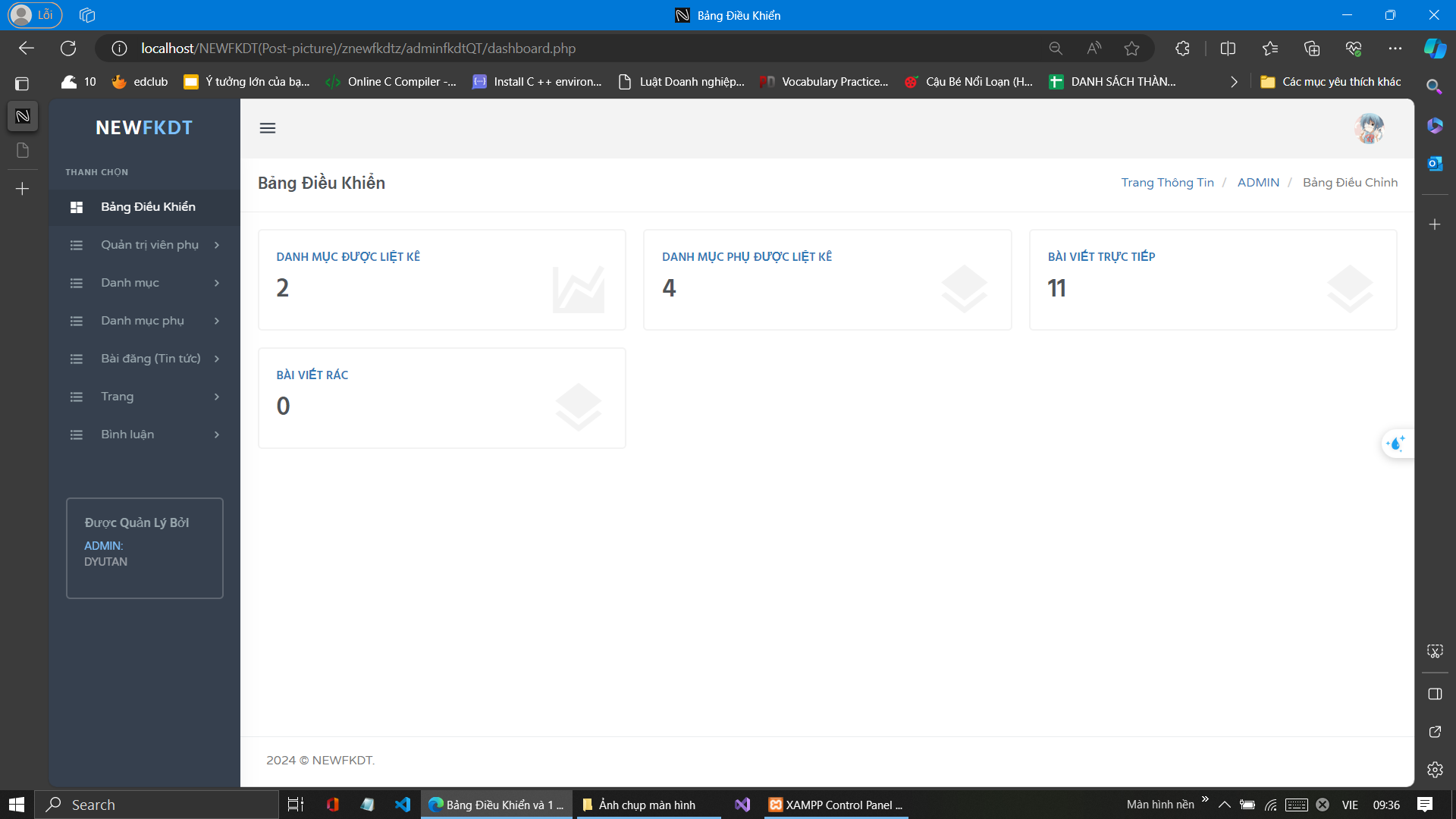Click the Danh mục phụ sidebar icon
The width and height of the screenshot is (1456, 819).
point(76,320)
